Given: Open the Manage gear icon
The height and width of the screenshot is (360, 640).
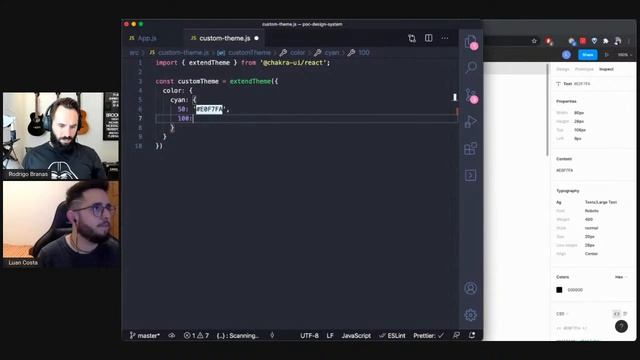Looking at the screenshot, I should coord(471,315).
